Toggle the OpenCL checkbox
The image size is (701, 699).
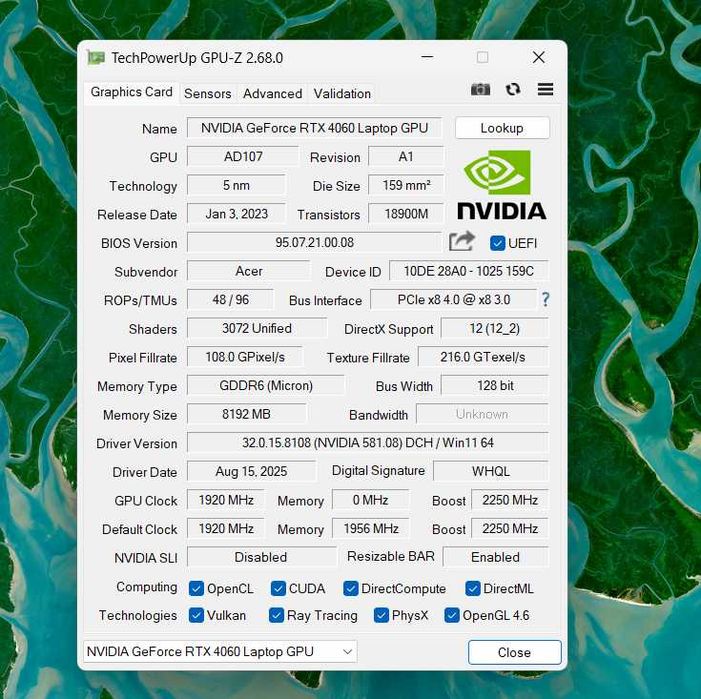click(x=196, y=588)
